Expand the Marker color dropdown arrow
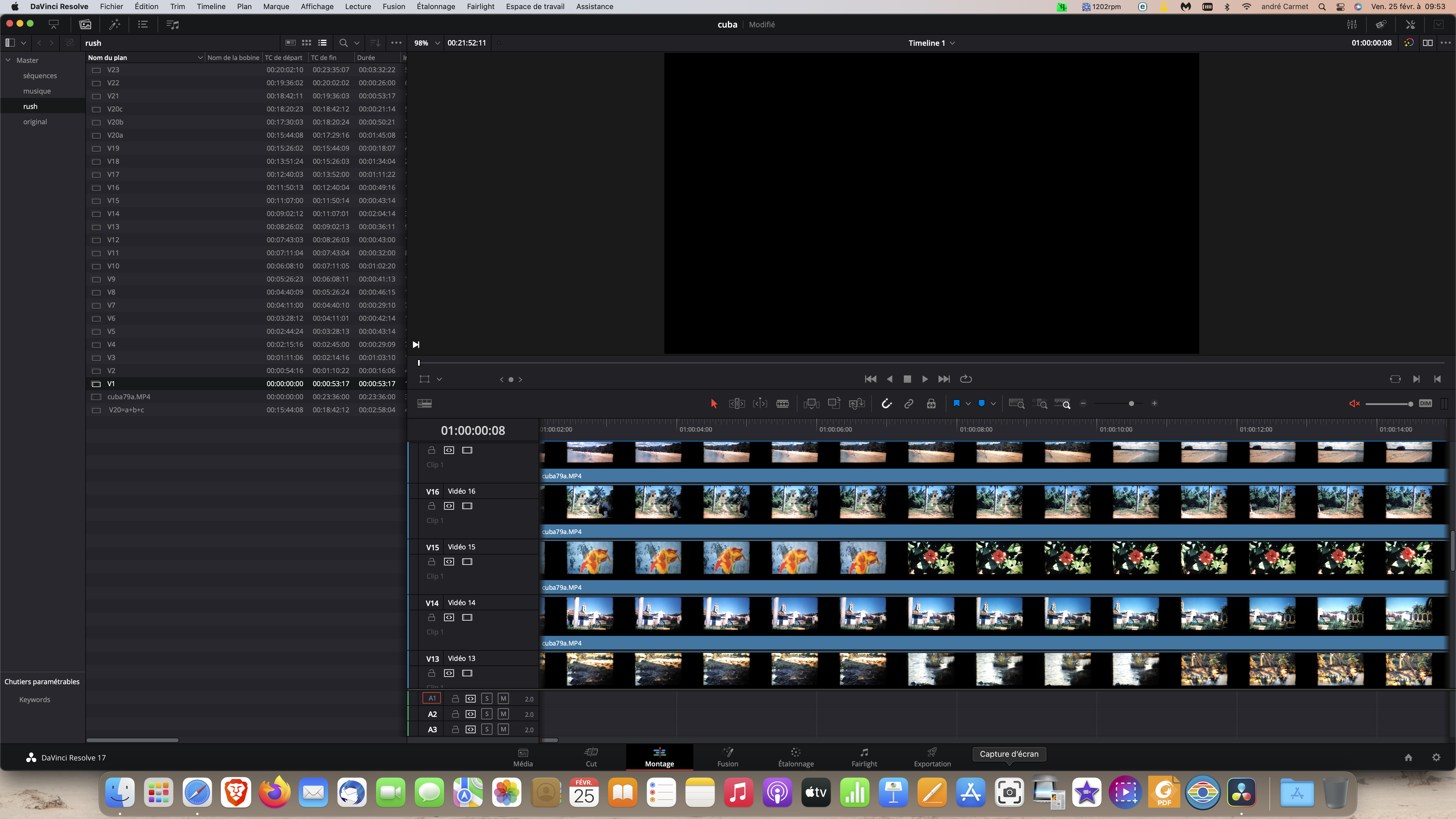Screen dimensions: 1456x819 click(x=993, y=404)
